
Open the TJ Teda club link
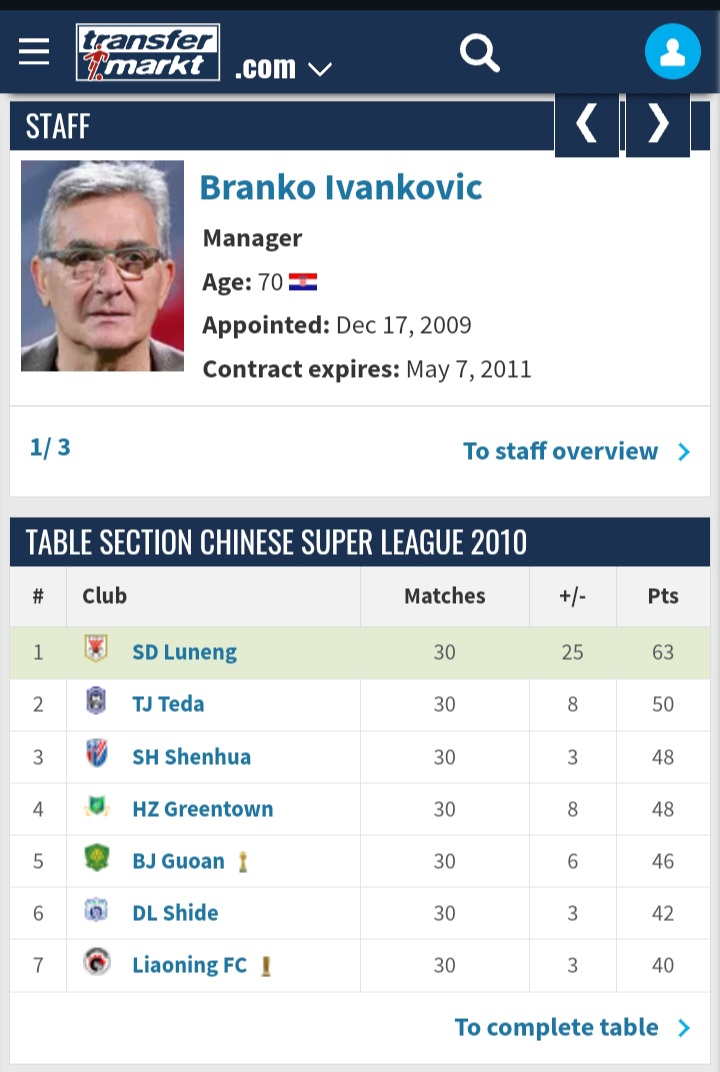pyautogui.click(x=168, y=704)
